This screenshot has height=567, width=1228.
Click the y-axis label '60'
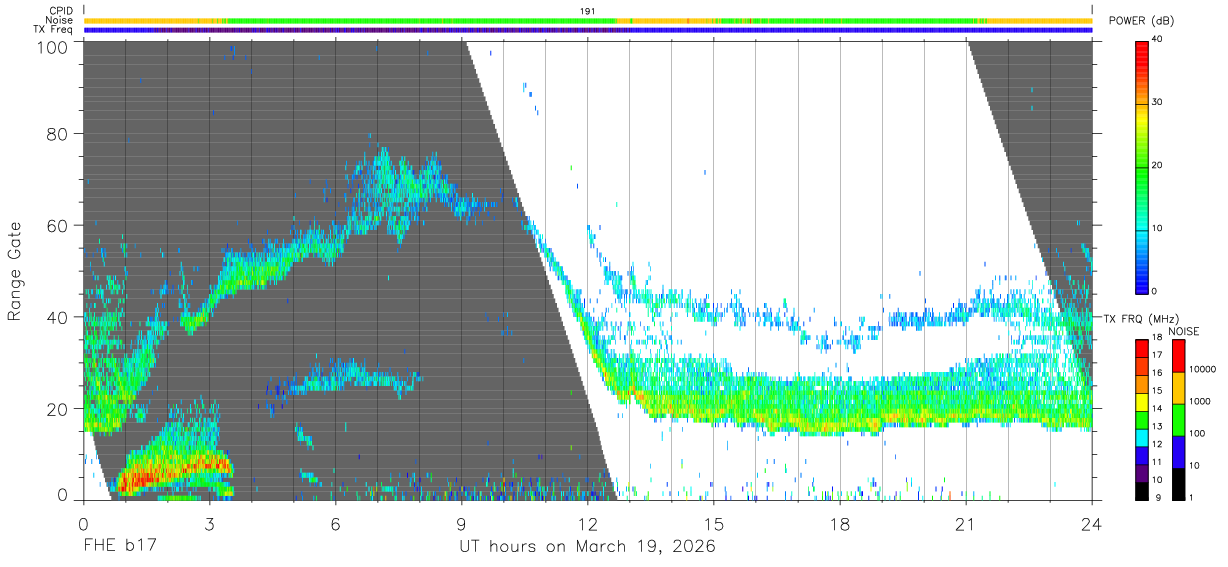59,226
